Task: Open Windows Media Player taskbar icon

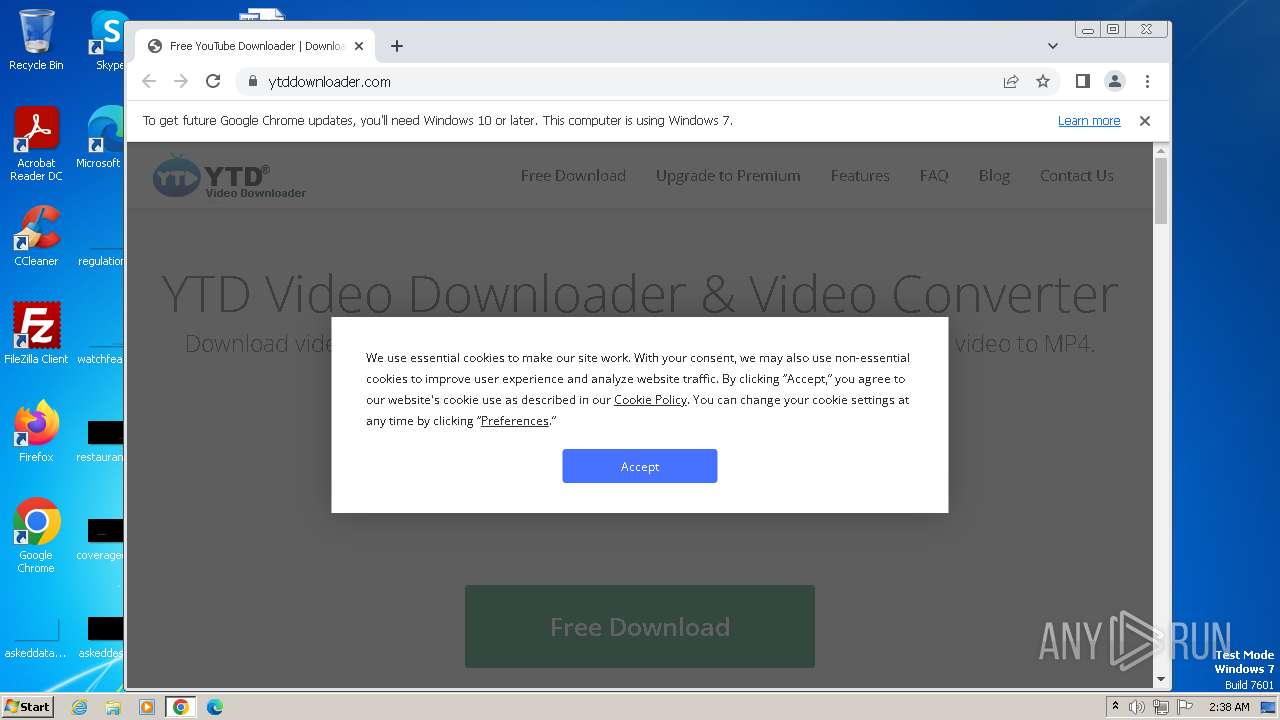Action: pos(147,707)
